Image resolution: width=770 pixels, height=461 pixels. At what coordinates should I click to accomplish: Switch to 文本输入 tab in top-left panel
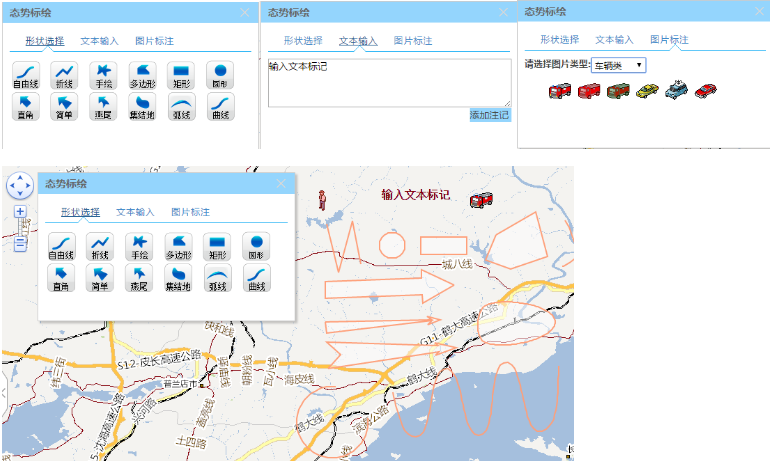(100, 41)
